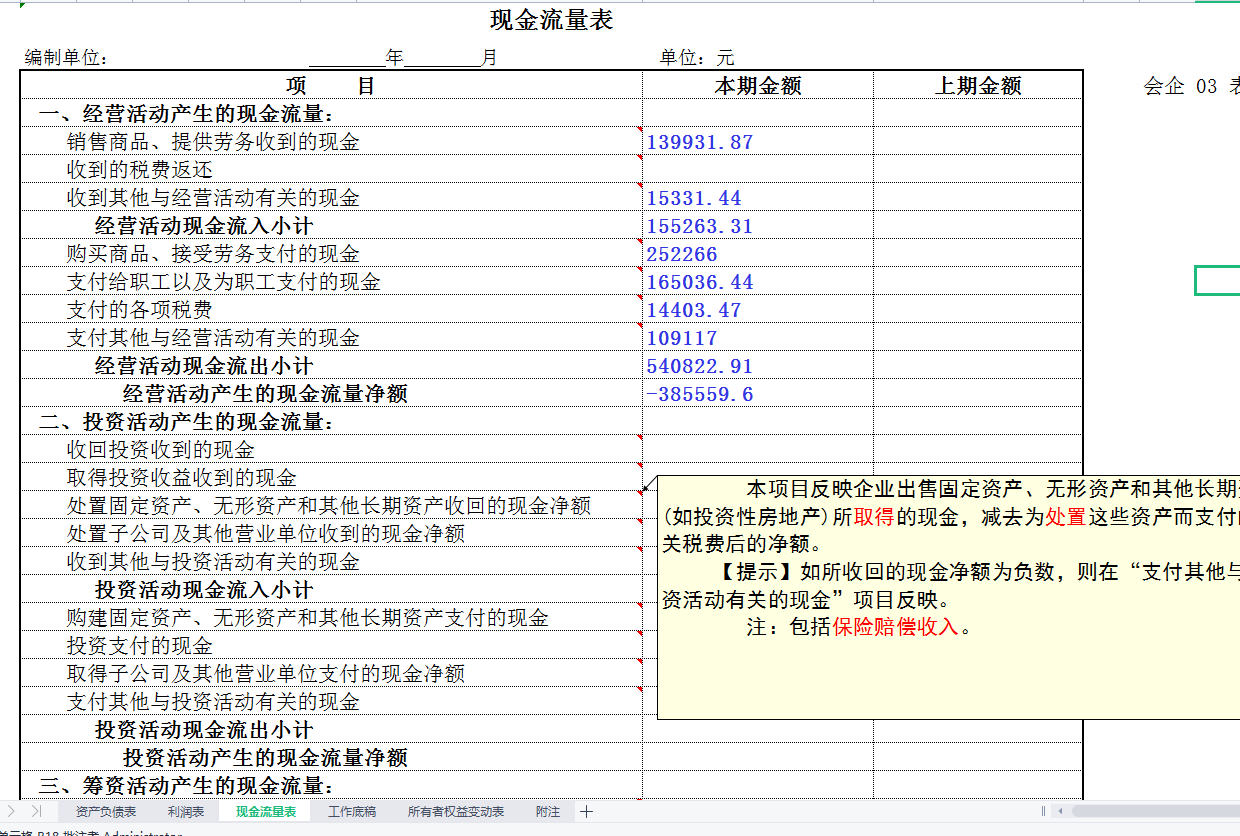The height and width of the screenshot is (836, 1240).
Task: Select row 收到其他与投资活动有关的现金
Action: click(213, 562)
